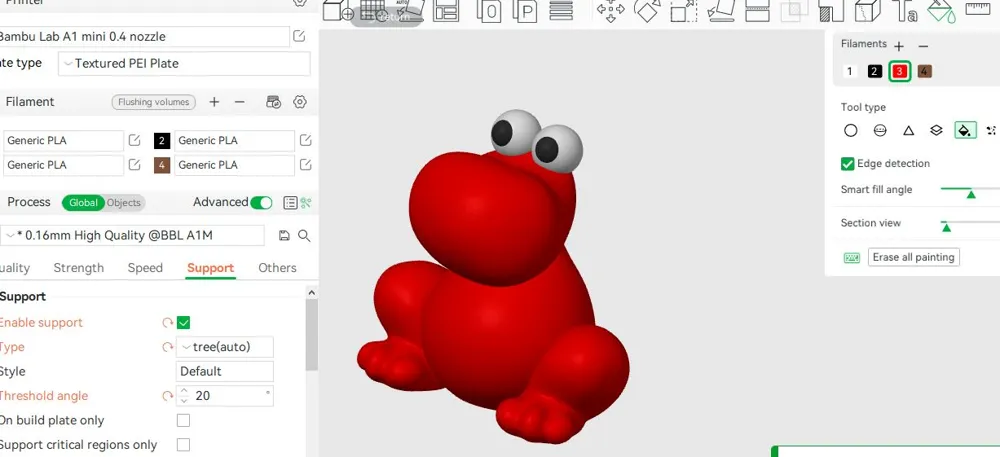Image resolution: width=1000 pixels, height=457 pixels.
Task: Click the Split to parts icon
Action: click(x=525, y=11)
